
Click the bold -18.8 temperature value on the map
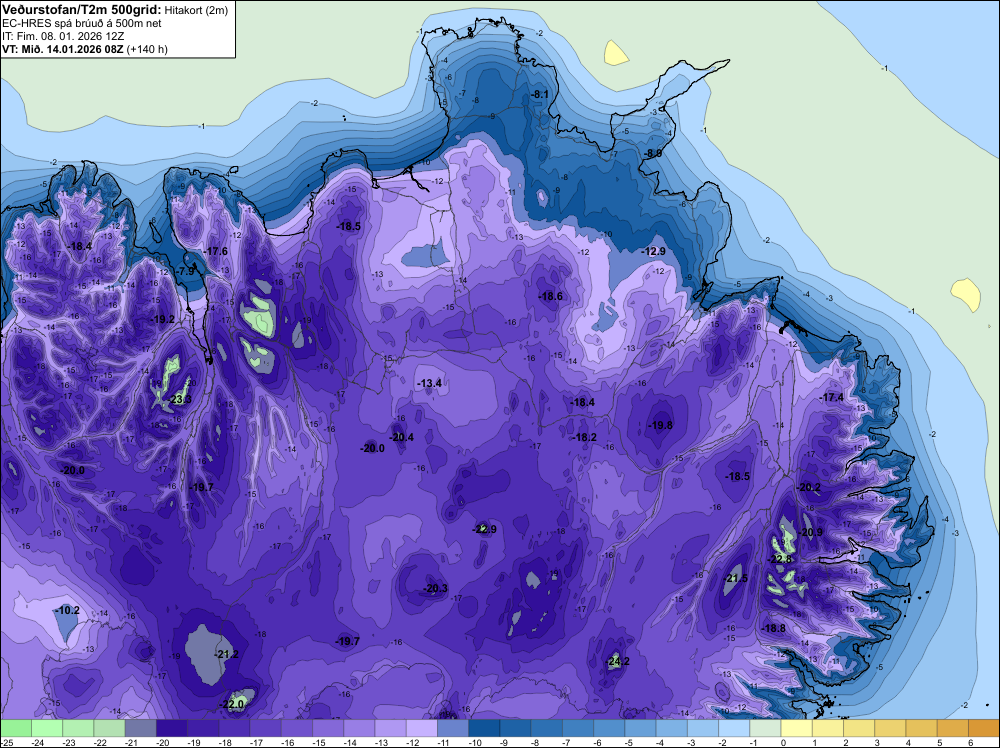[x=774, y=628]
